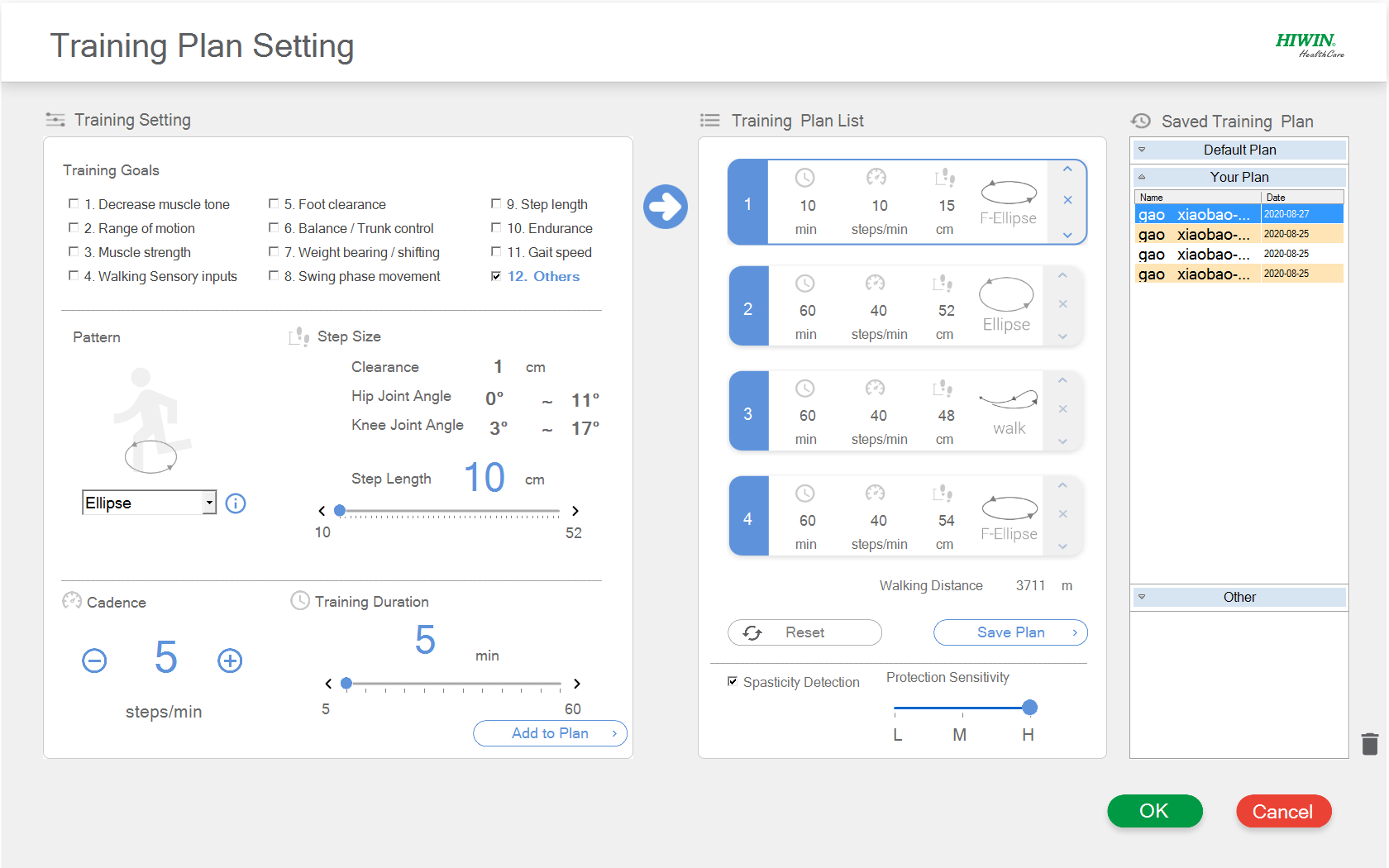Collapse the Your Plan section
This screenshot has width=1389, height=868.
pos(1239,177)
